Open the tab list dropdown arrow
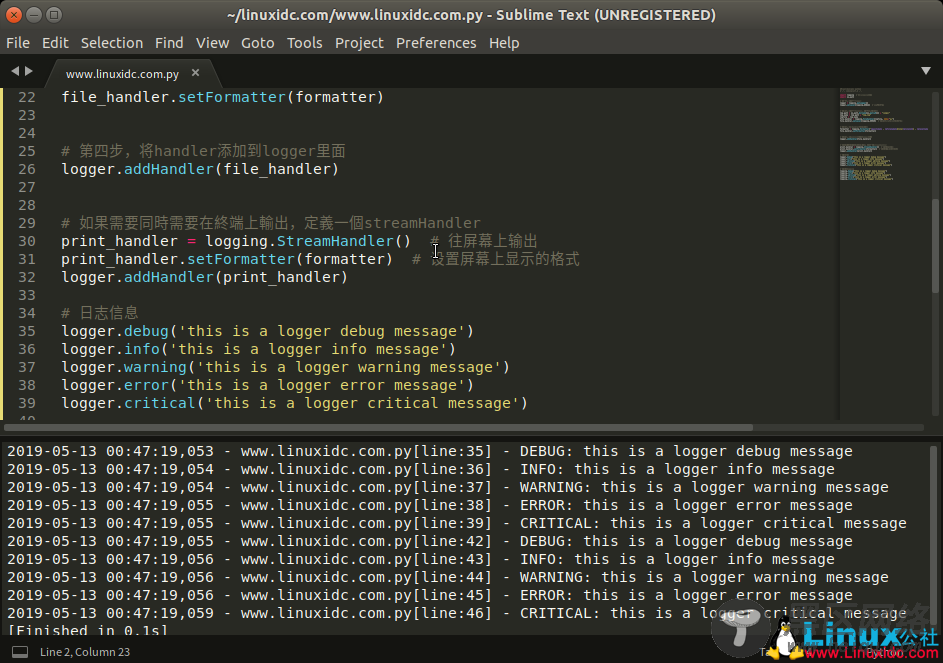The height and width of the screenshot is (663, 943). point(926,71)
